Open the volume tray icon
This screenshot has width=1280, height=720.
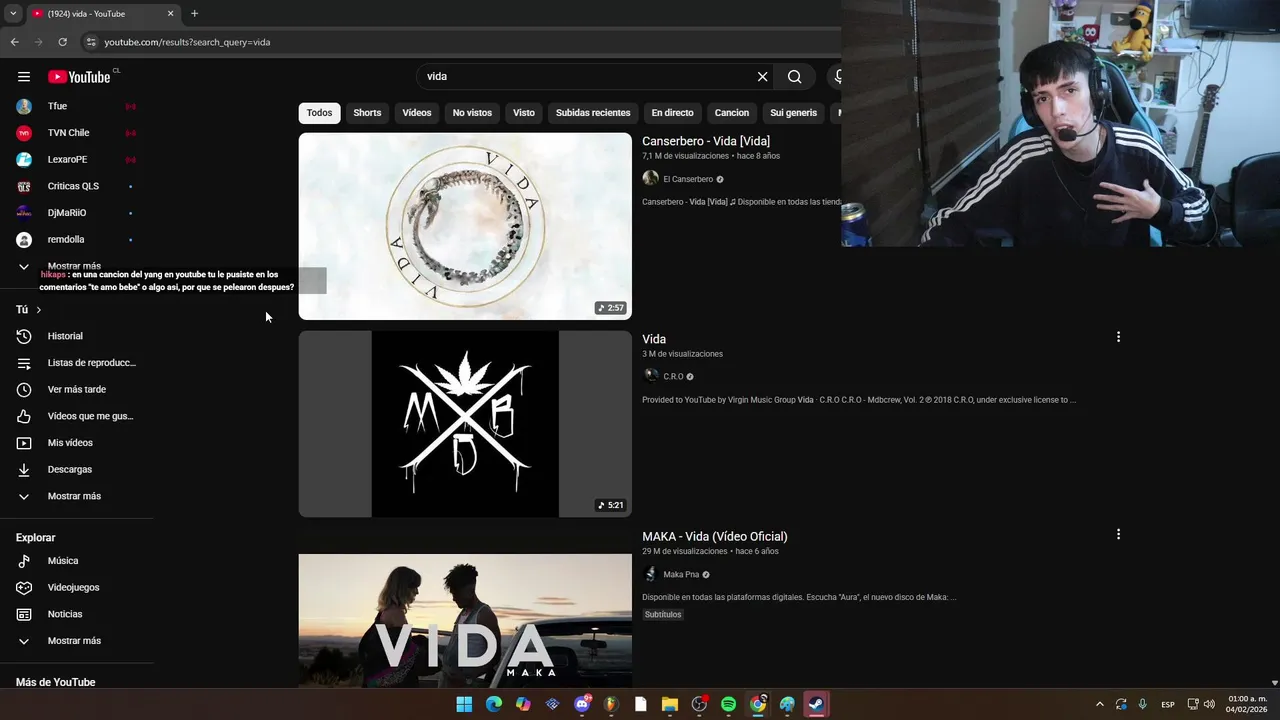1209,704
